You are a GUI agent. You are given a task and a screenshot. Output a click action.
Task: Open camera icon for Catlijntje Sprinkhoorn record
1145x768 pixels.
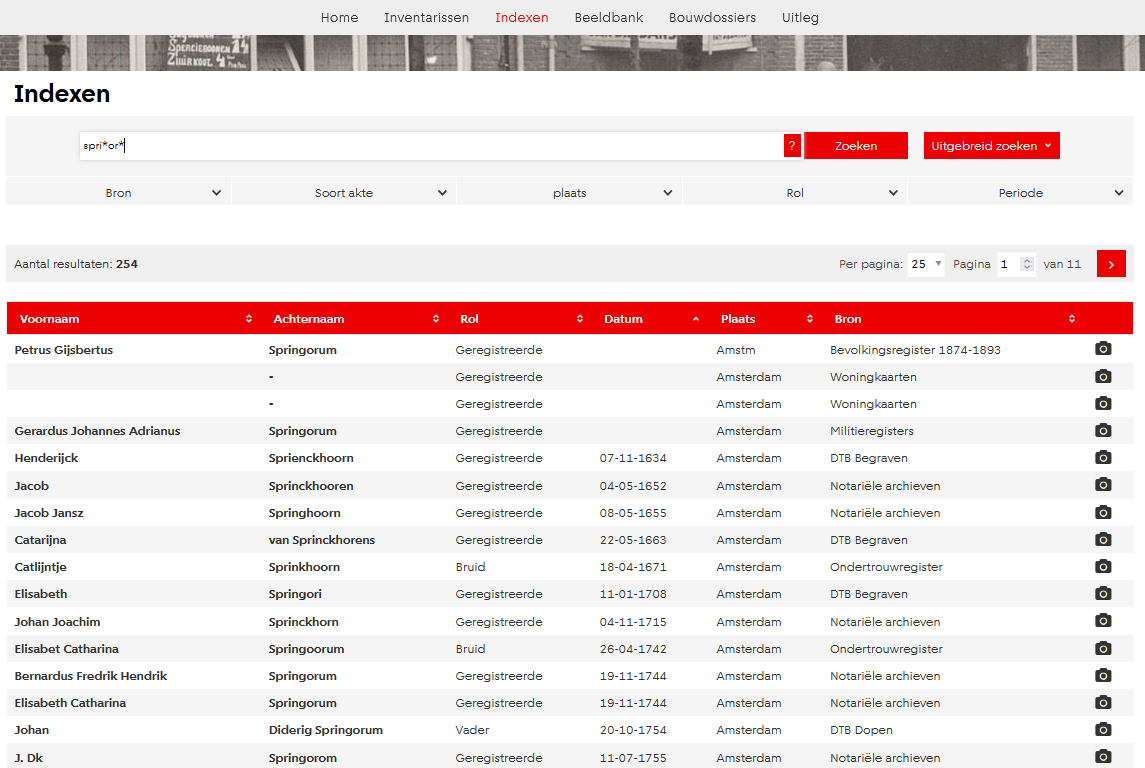[1103, 566]
